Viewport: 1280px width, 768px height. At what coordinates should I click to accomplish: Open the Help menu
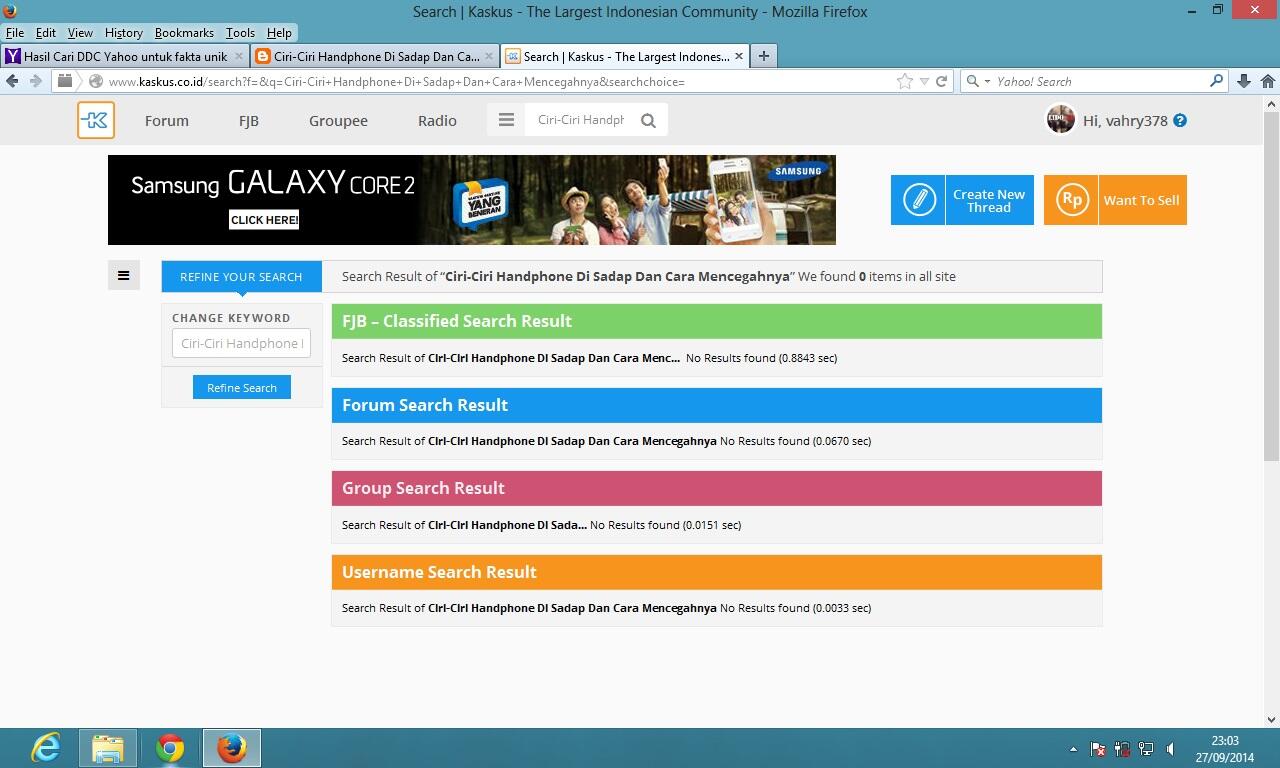[x=279, y=33]
